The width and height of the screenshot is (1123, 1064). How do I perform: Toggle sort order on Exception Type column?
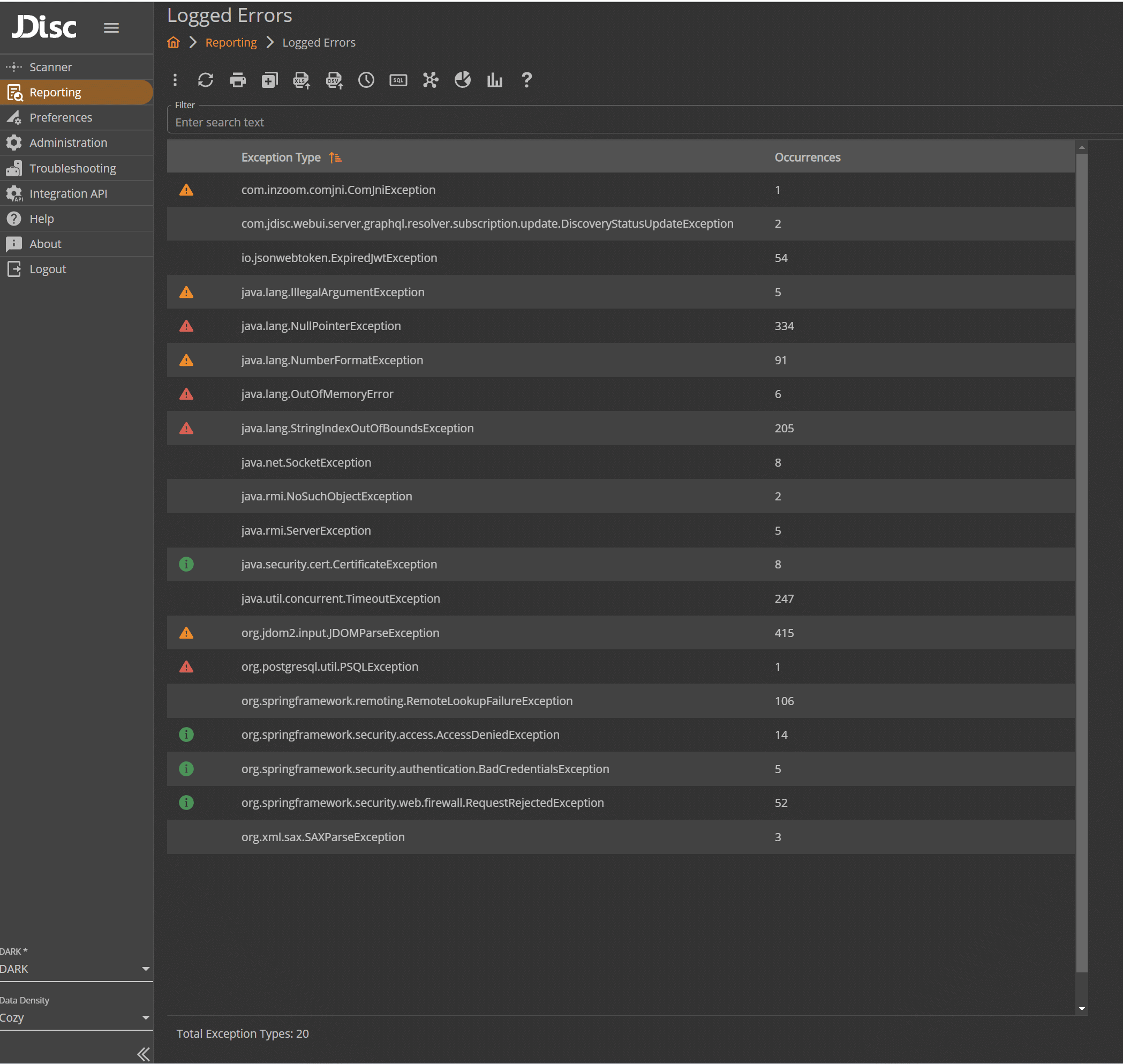point(335,157)
